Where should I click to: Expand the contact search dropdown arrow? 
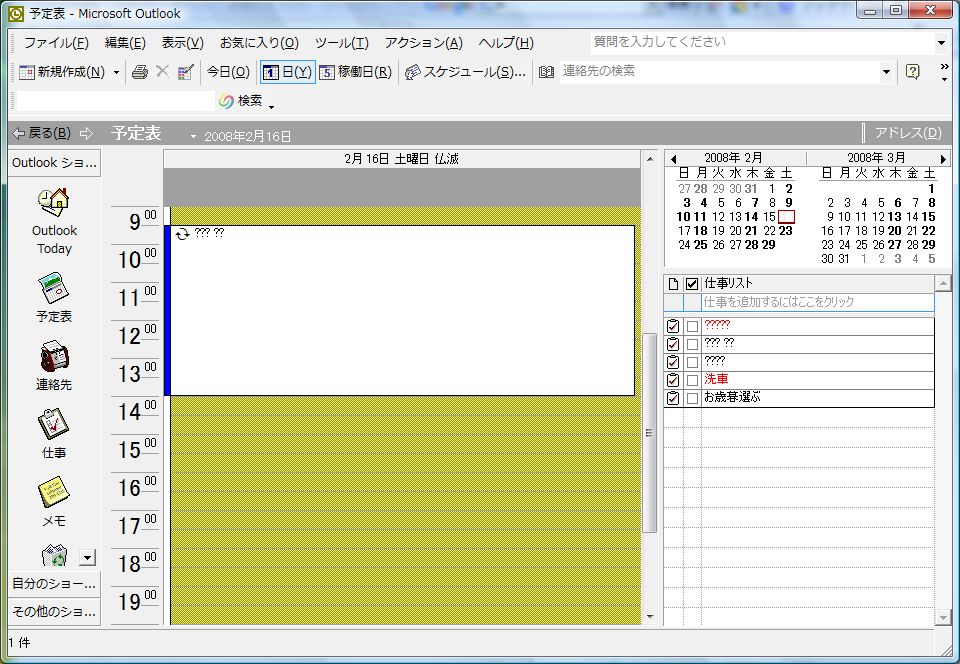point(886,72)
